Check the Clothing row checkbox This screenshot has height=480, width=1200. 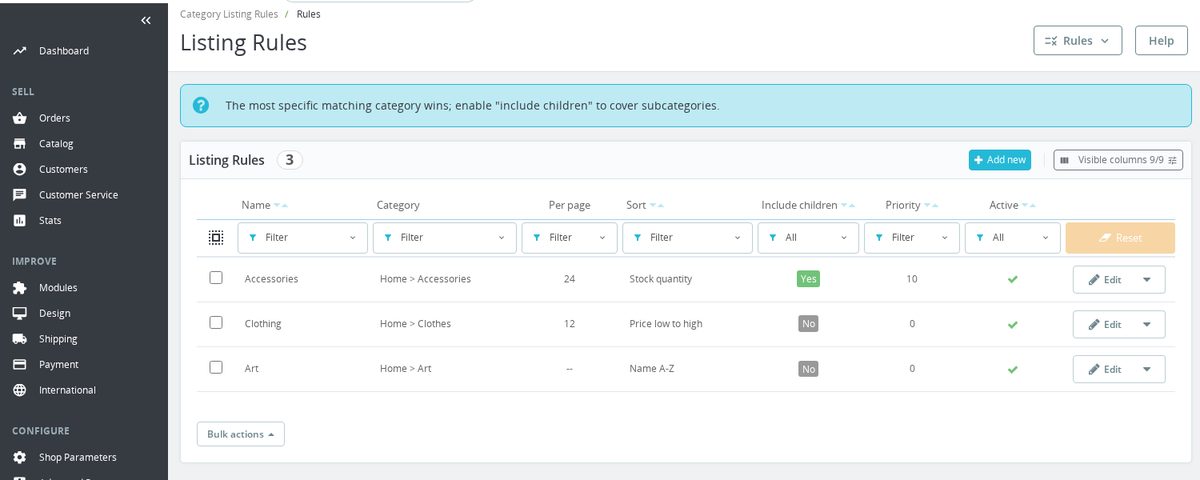pyautogui.click(x=216, y=323)
